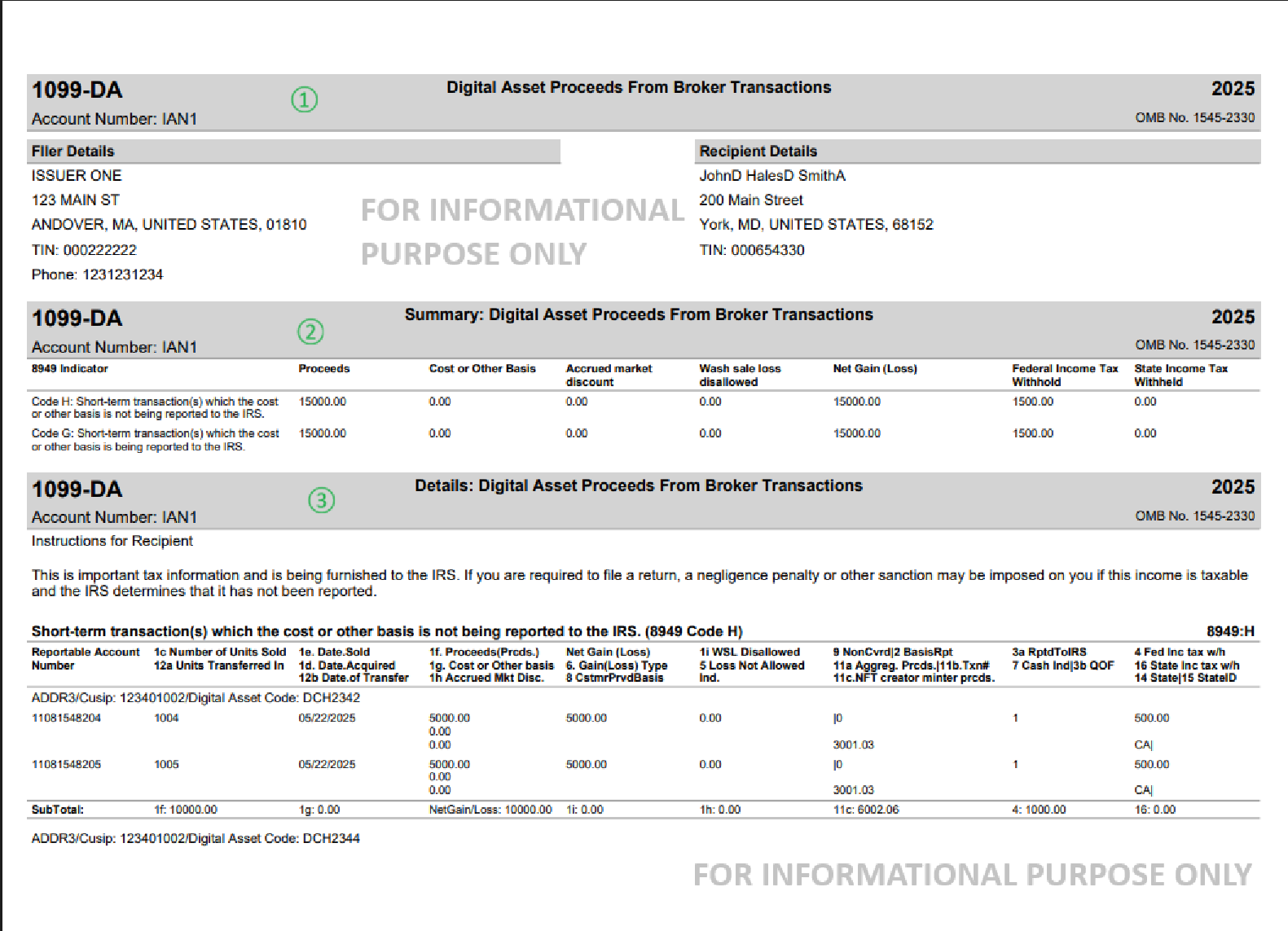Viewport: 1288px width, 931px height.
Task: Select the Digital Asset Code DCH2344 line
Action: click(196, 838)
